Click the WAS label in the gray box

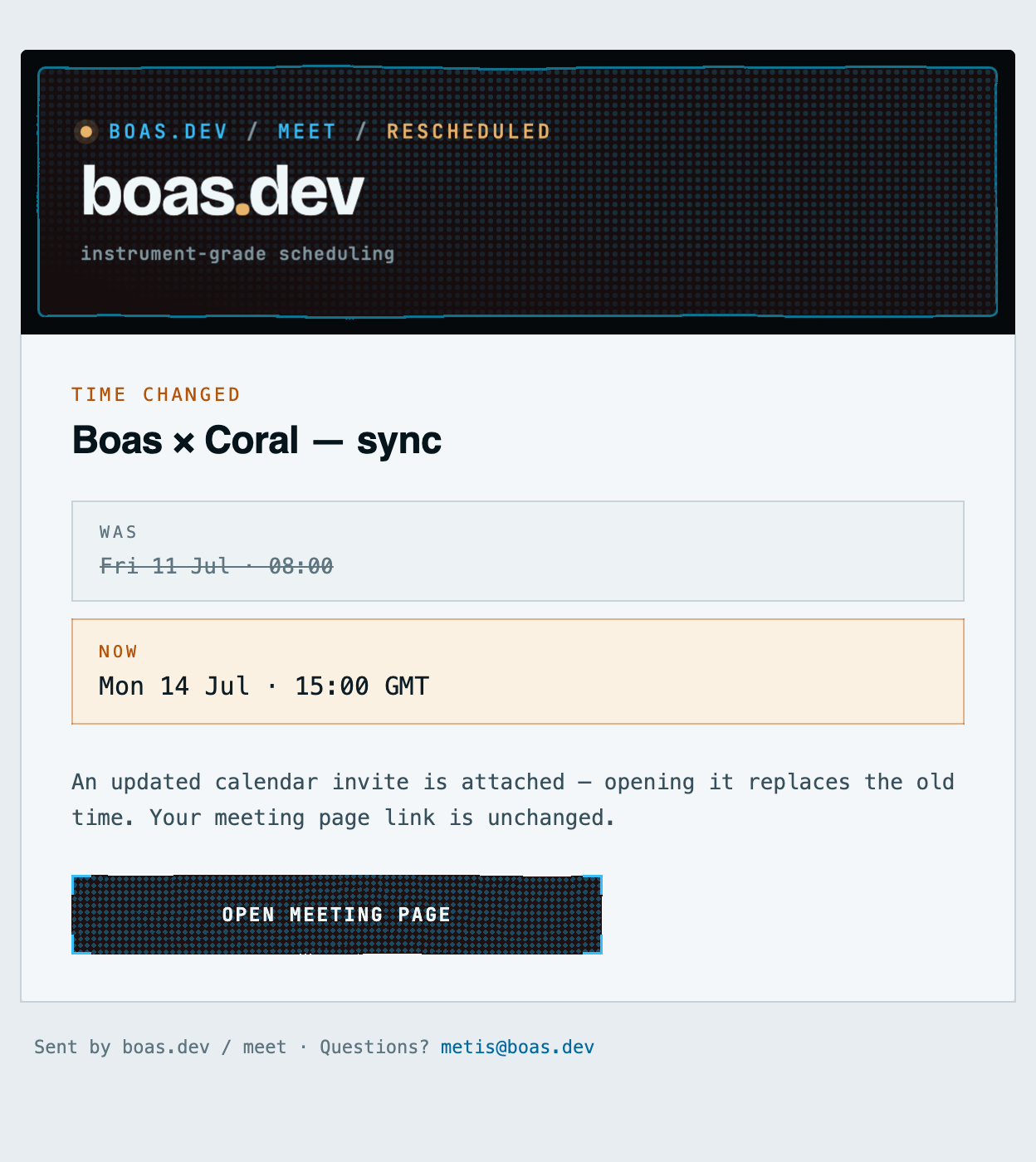click(119, 532)
